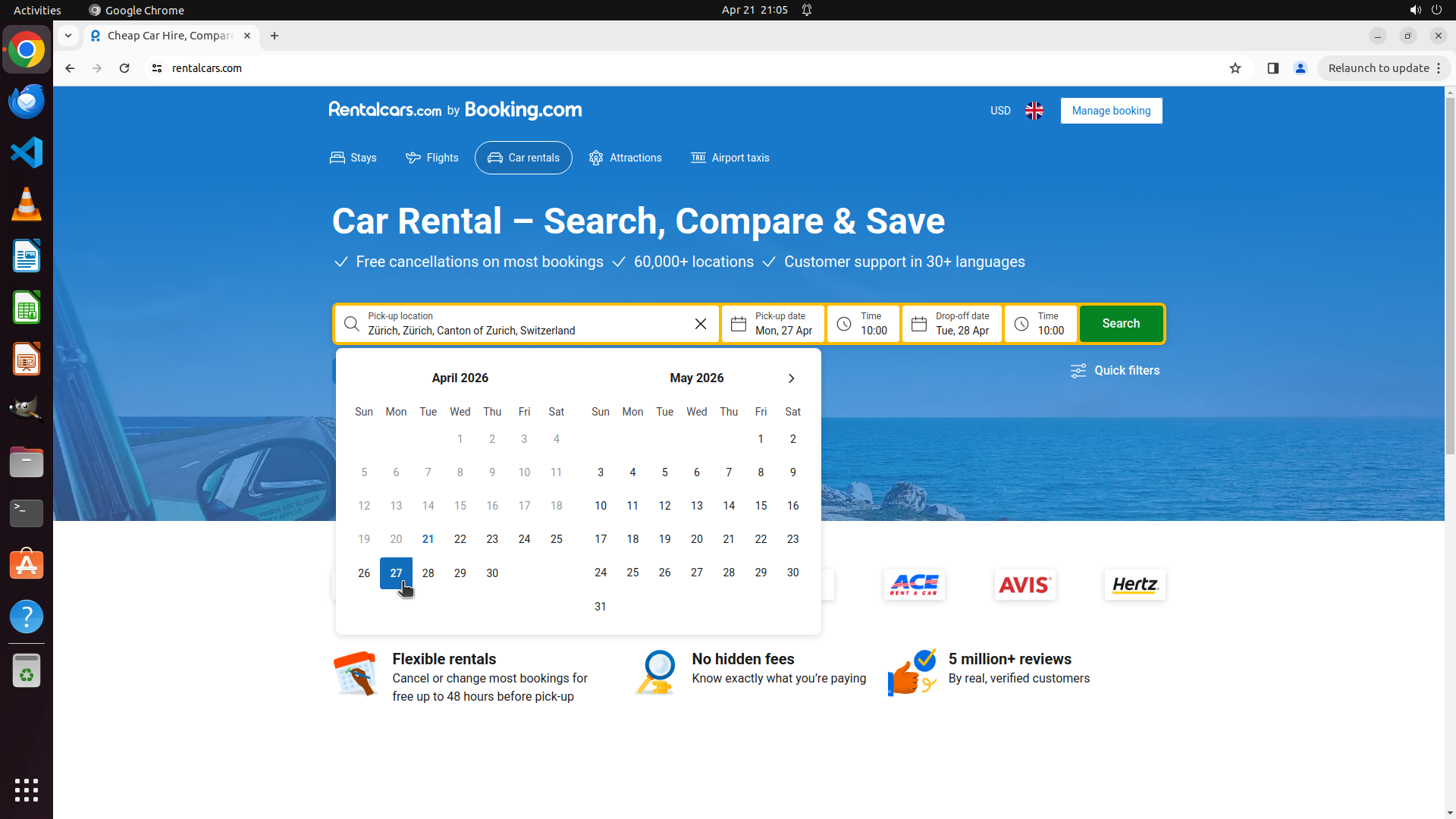Reload the rentalcars.com page
Screen dimensions: 1456x819
click(x=124, y=68)
